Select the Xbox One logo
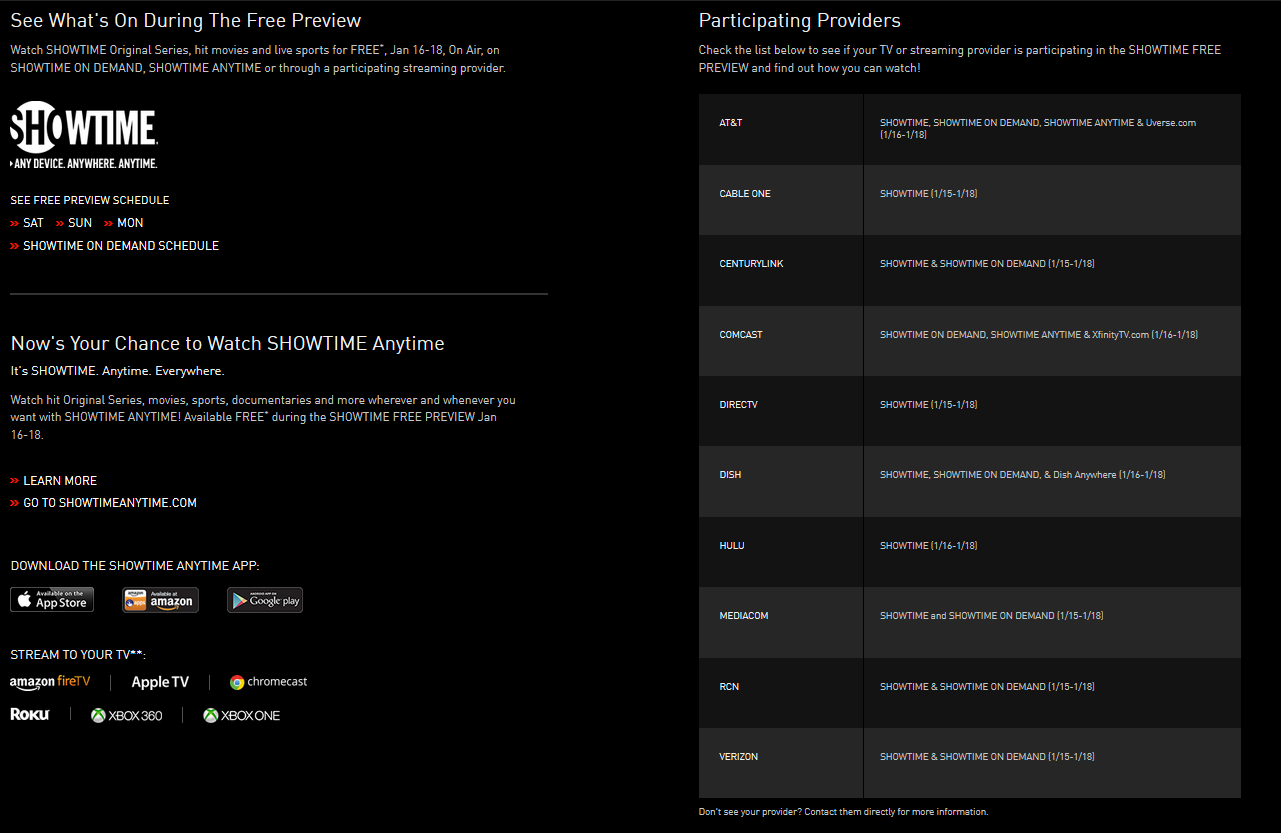 (x=242, y=715)
